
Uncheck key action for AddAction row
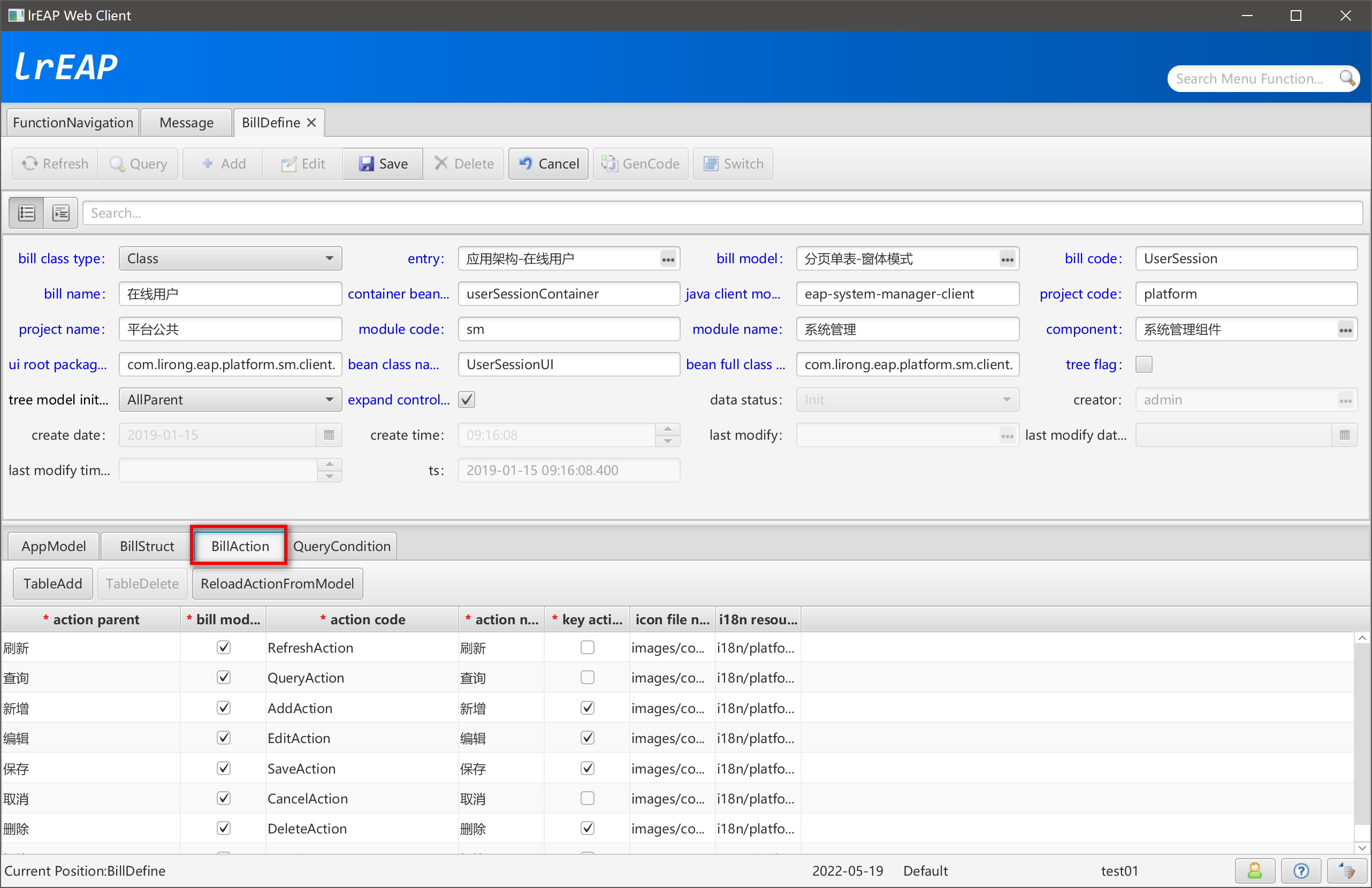pos(588,708)
